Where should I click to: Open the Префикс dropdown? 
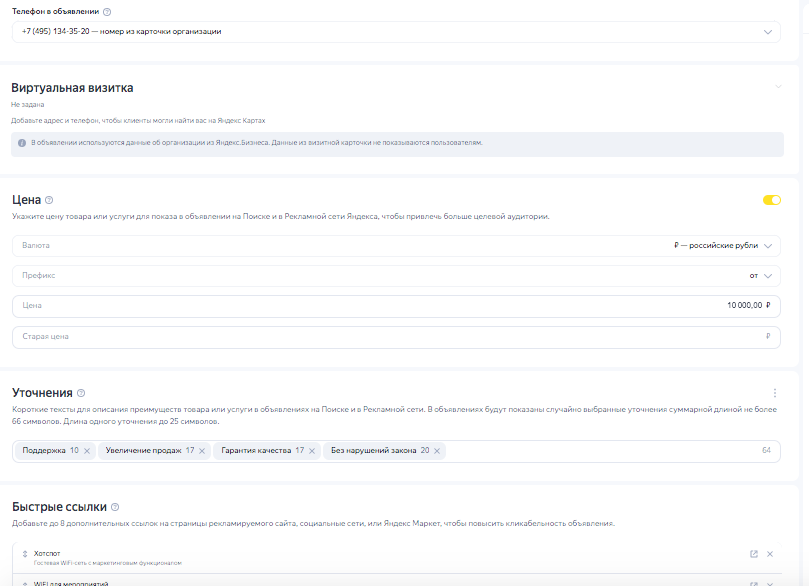click(x=396, y=276)
